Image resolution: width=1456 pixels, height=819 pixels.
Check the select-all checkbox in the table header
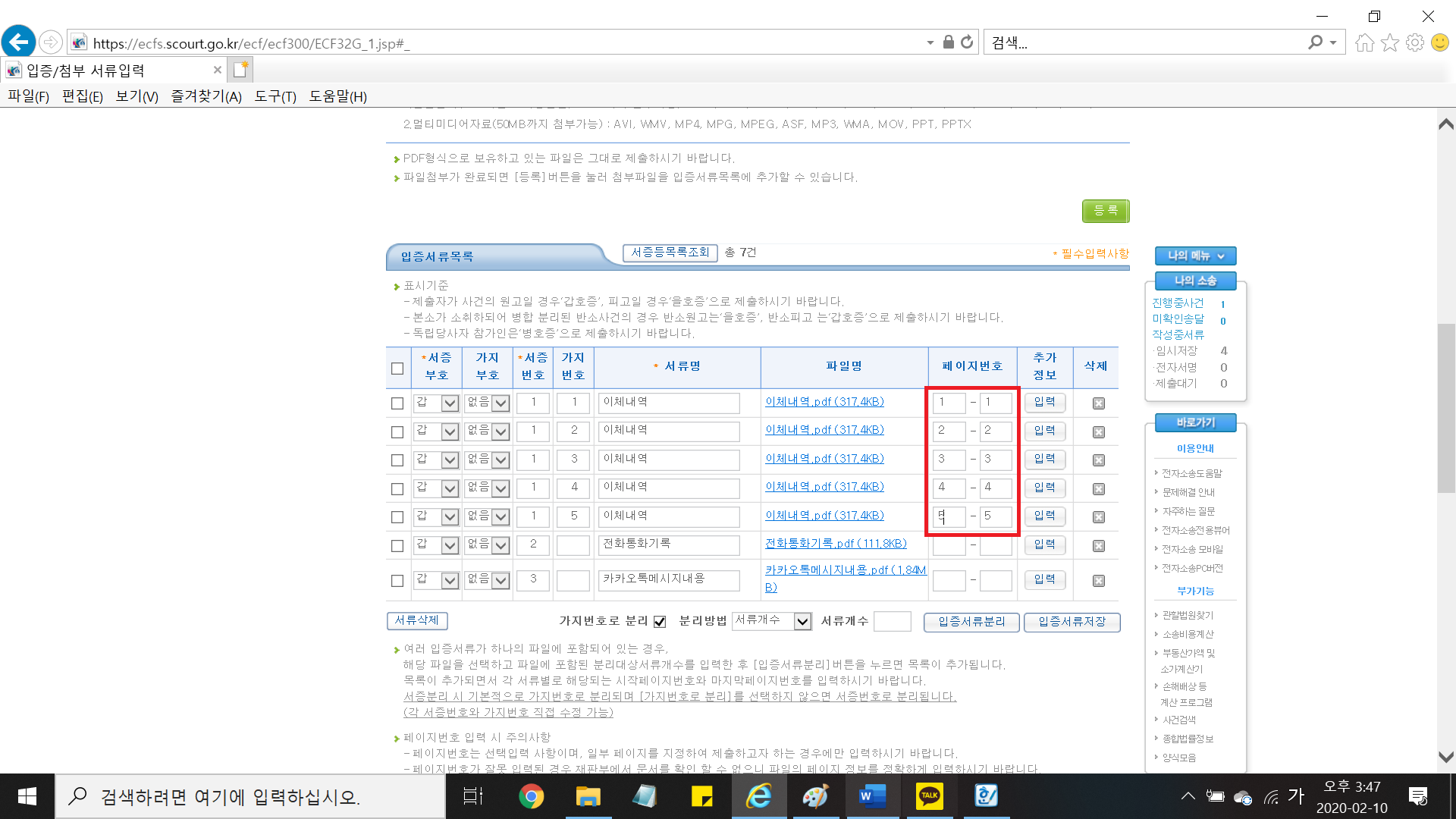[x=397, y=369]
